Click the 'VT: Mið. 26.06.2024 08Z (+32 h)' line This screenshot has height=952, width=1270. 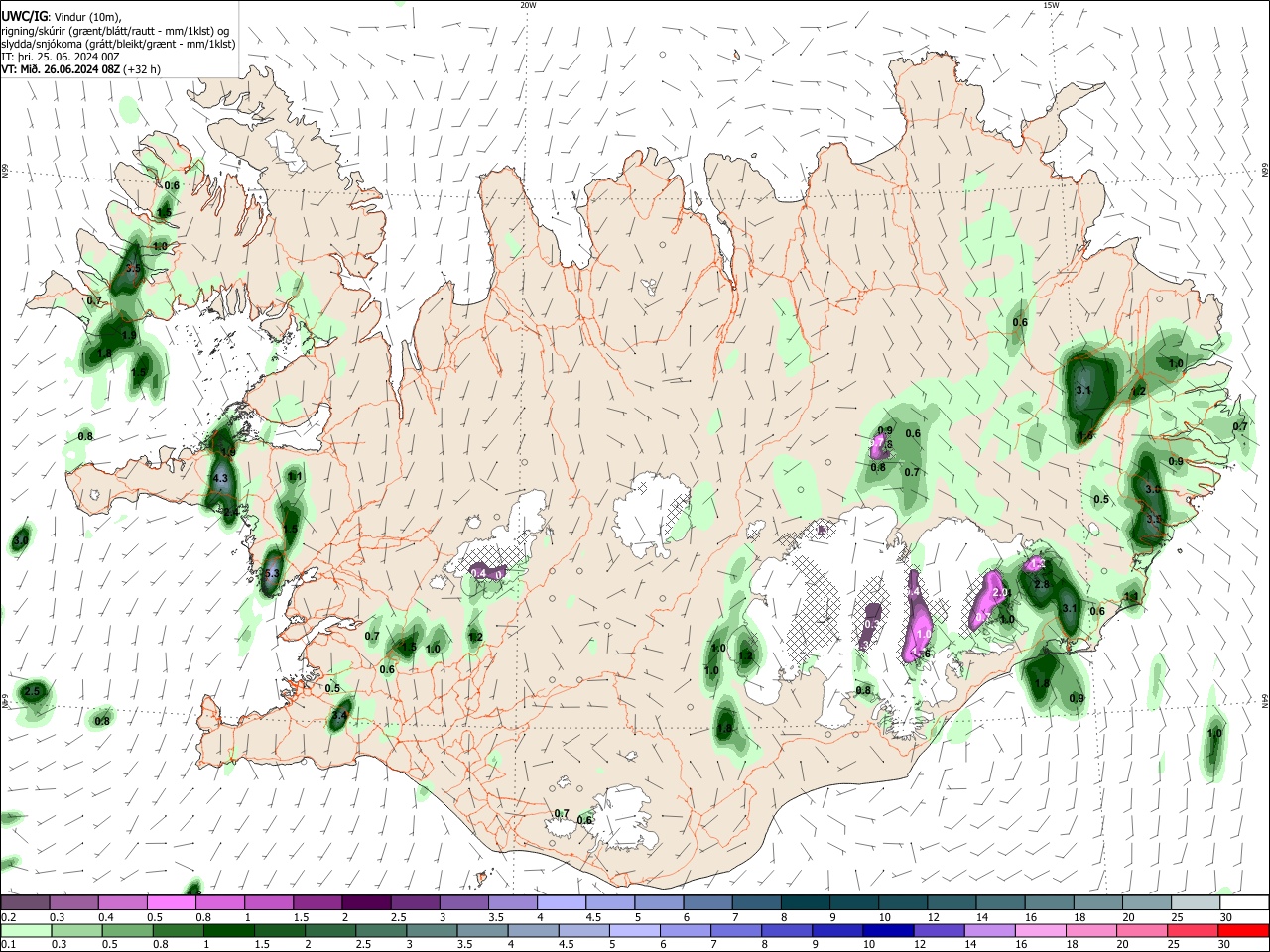pos(81,69)
